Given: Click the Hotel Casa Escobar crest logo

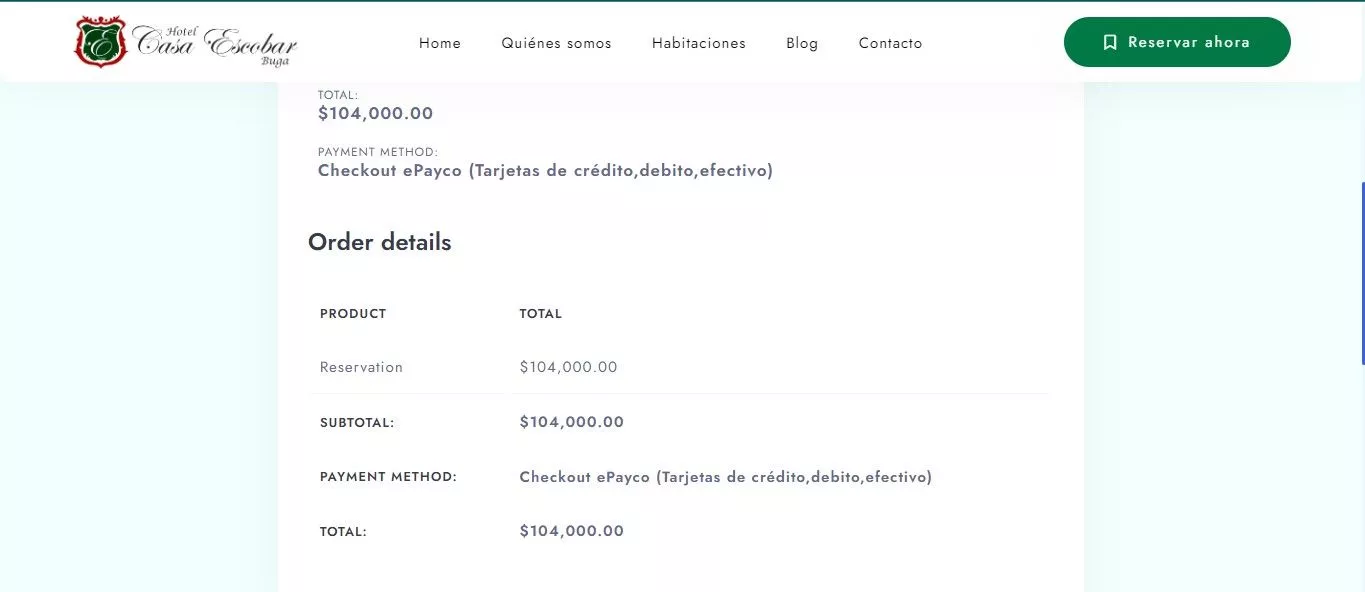Looking at the screenshot, I should (x=183, y=41).
